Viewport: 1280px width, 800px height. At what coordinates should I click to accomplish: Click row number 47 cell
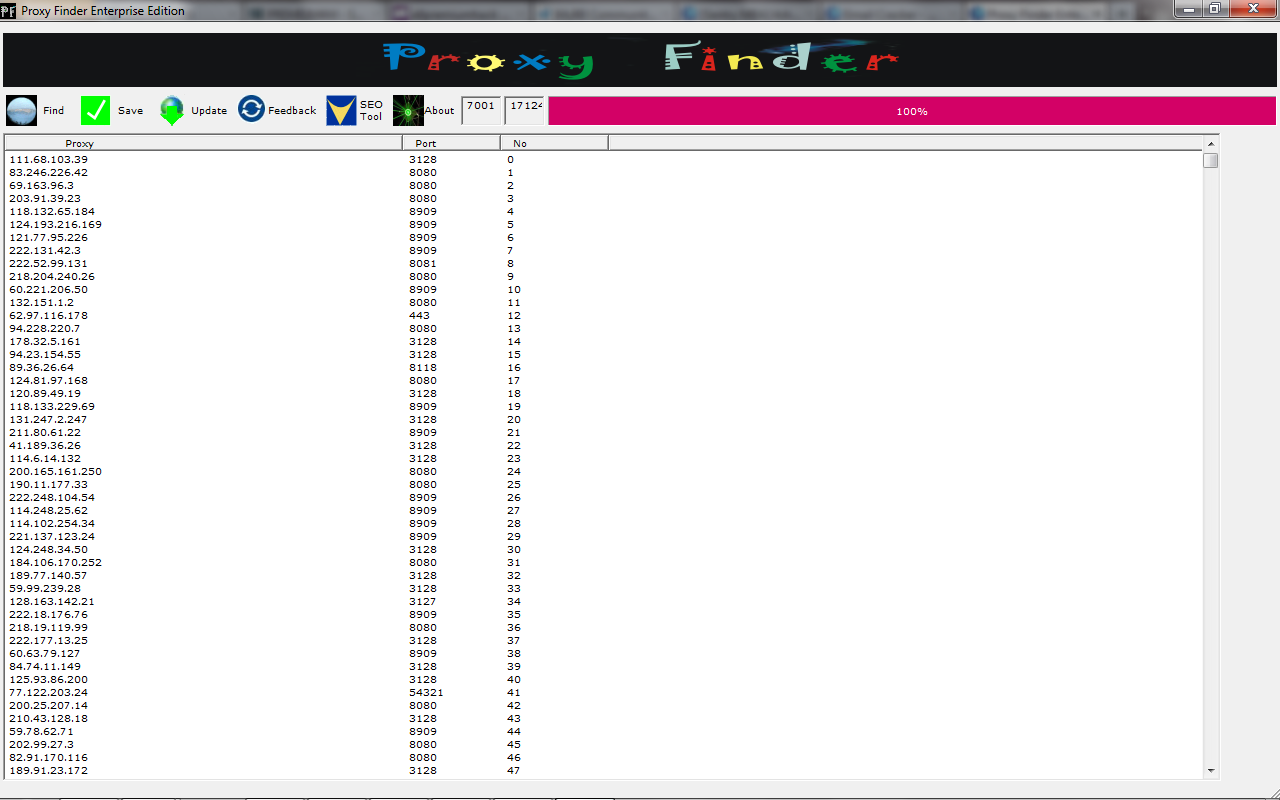[x=514, y=770]
